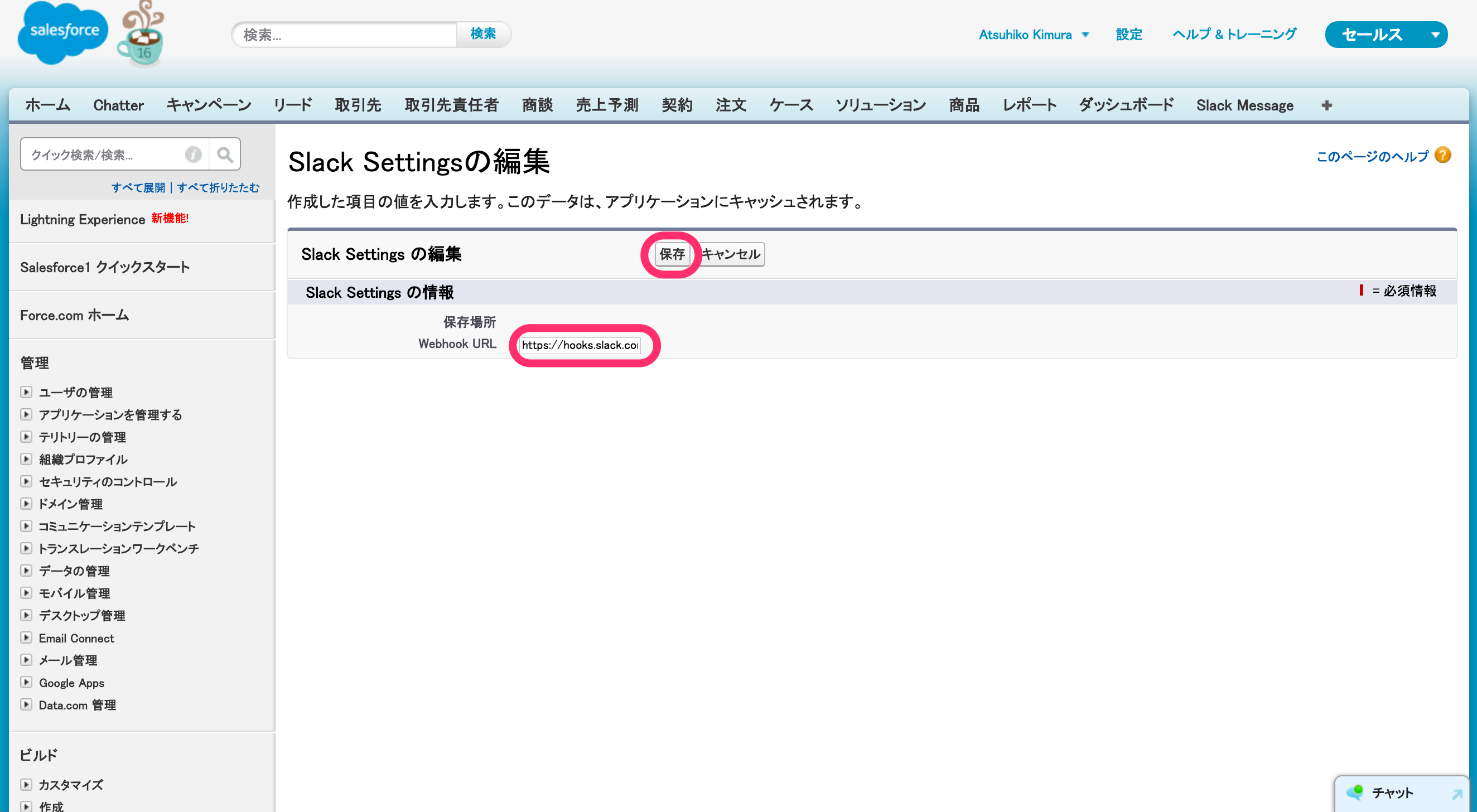Screen dimensions: 1477x812
Task: Click the 保存 button
Action: coord(672,255)
